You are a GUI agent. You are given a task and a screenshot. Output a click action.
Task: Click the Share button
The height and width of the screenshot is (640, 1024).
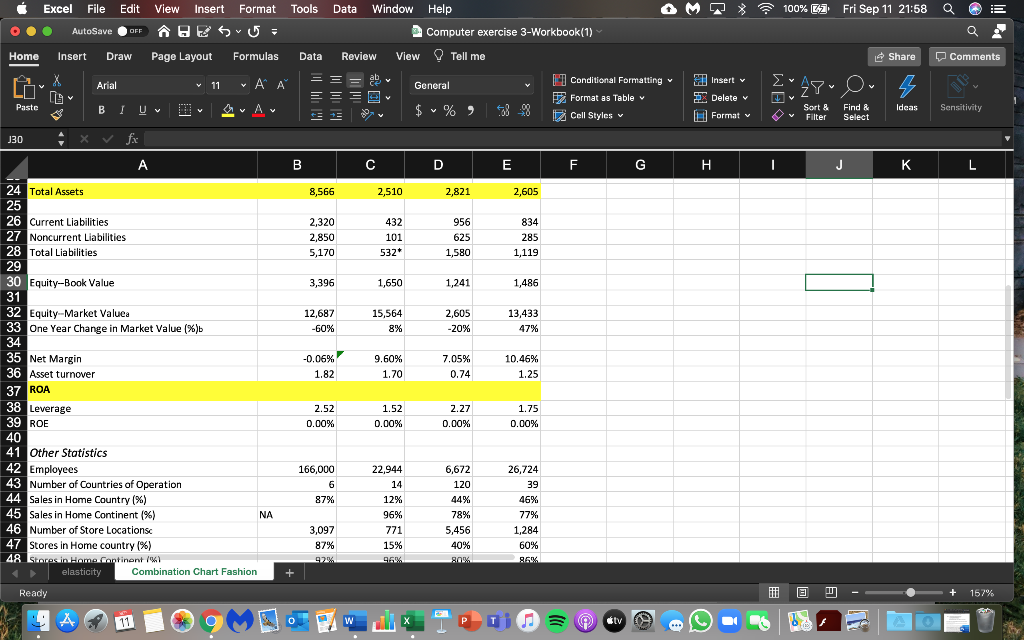coord(893,56)
